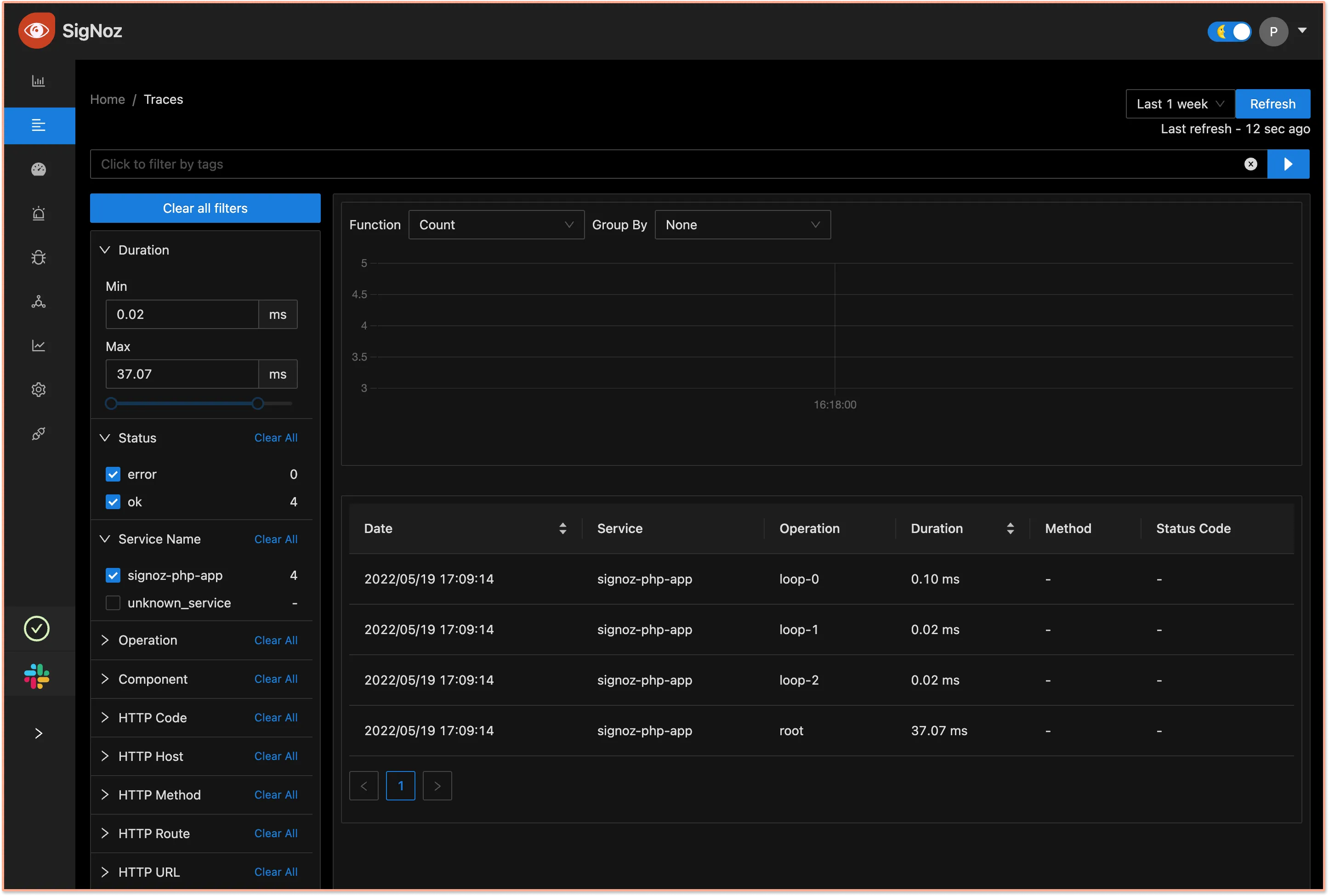
Task: Expand the HTTP Host filter section
Action: coord(105,756)
